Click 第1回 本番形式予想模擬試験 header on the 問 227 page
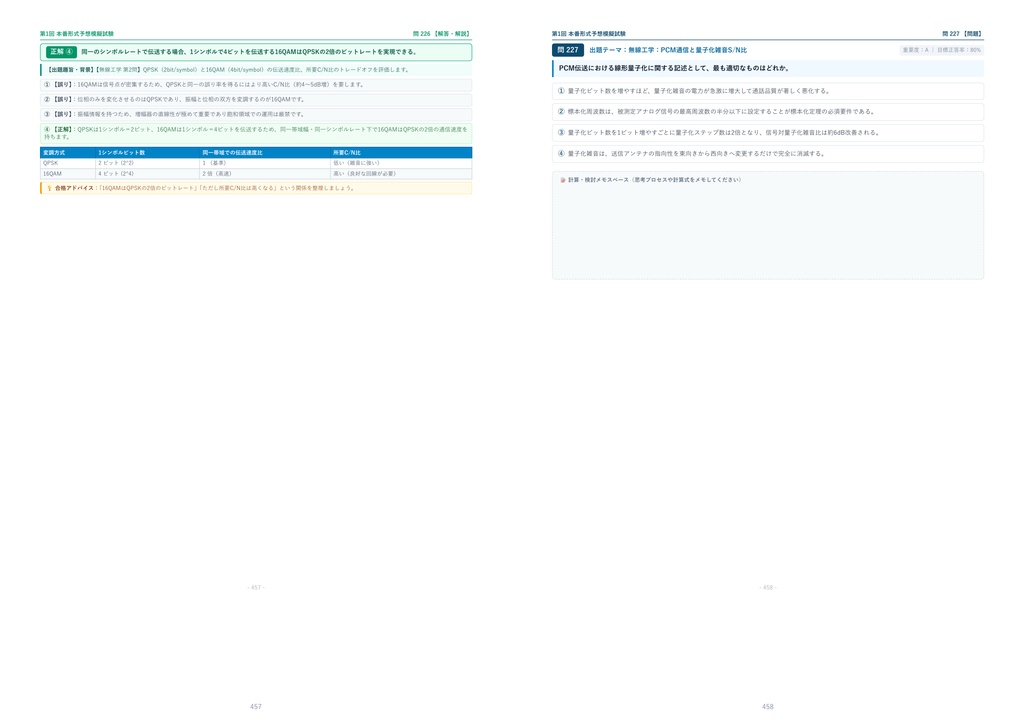This screenshot has width=1024, height=724. pos(588,33)
